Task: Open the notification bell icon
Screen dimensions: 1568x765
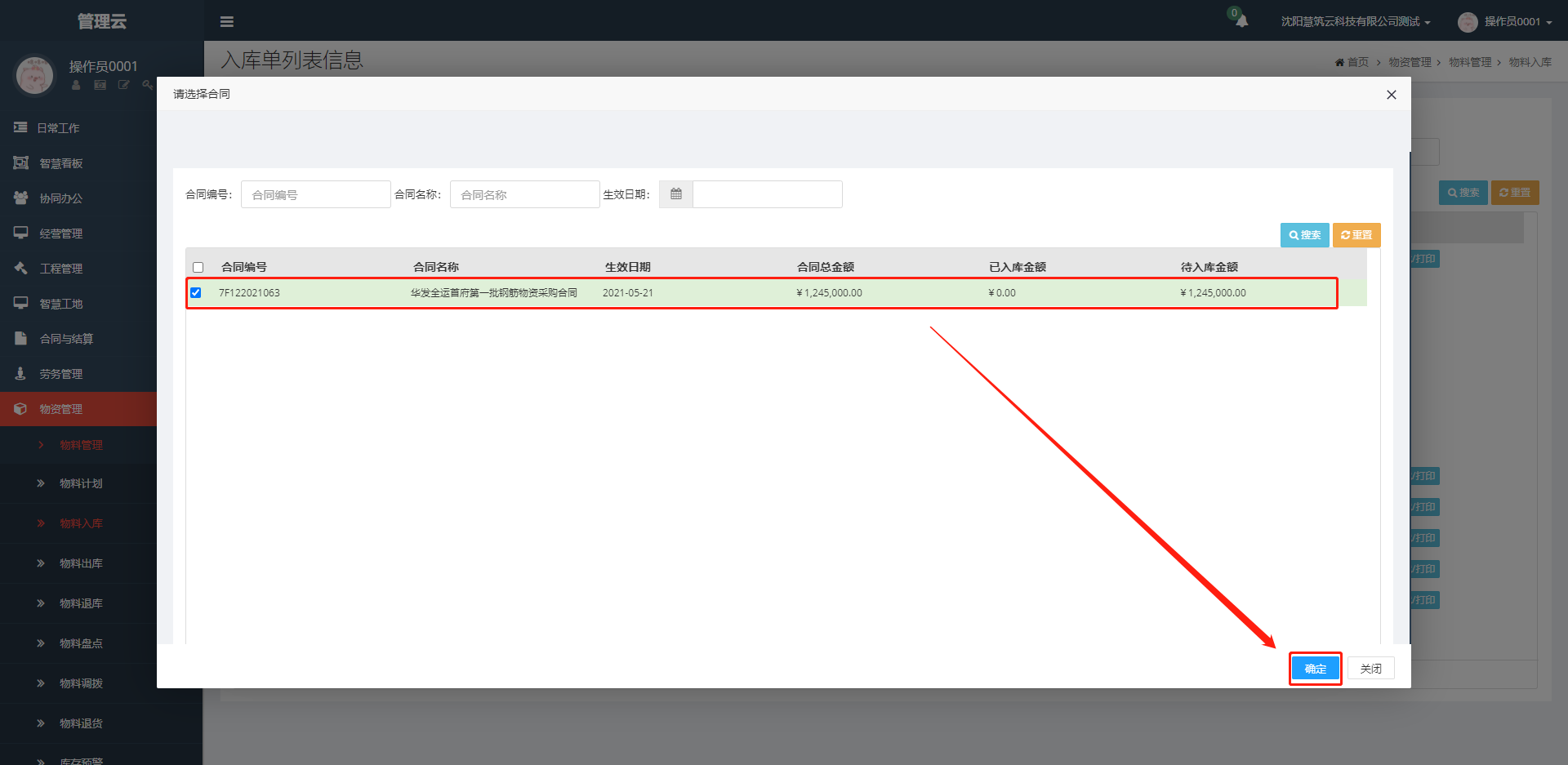Action: click(1241, 21)
